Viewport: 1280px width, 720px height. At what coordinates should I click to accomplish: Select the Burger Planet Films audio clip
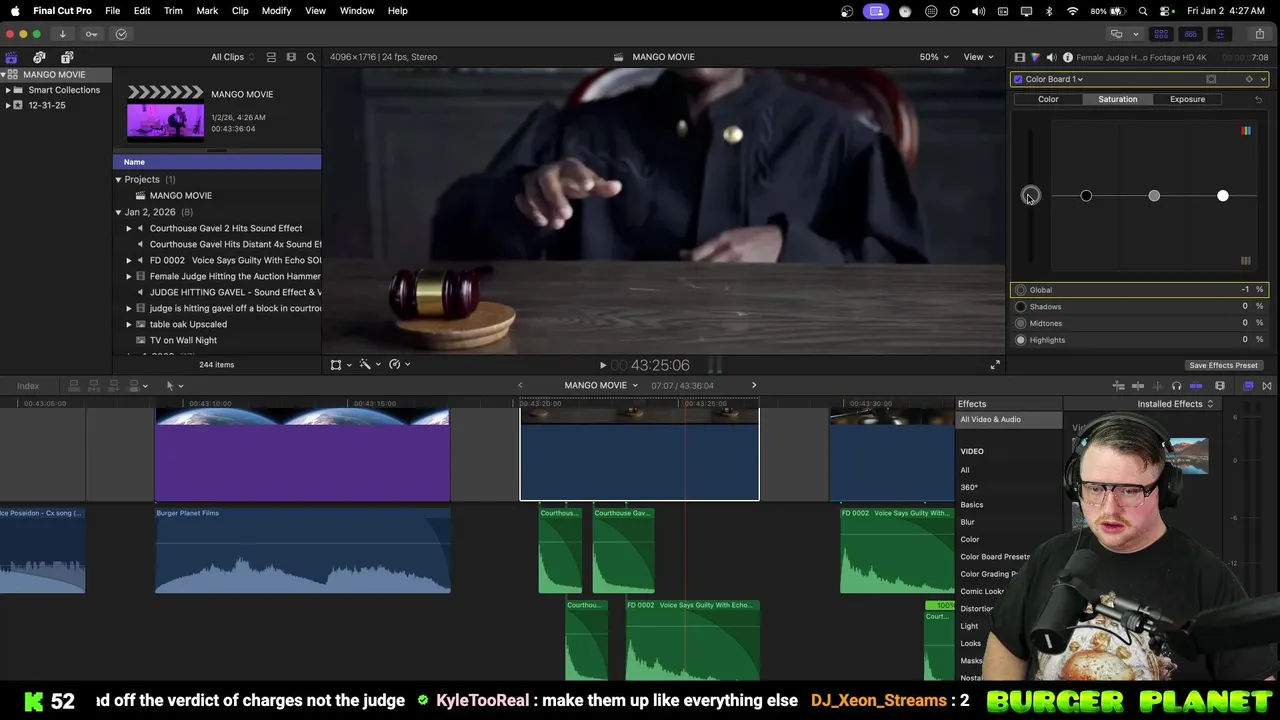click(302, 550)
